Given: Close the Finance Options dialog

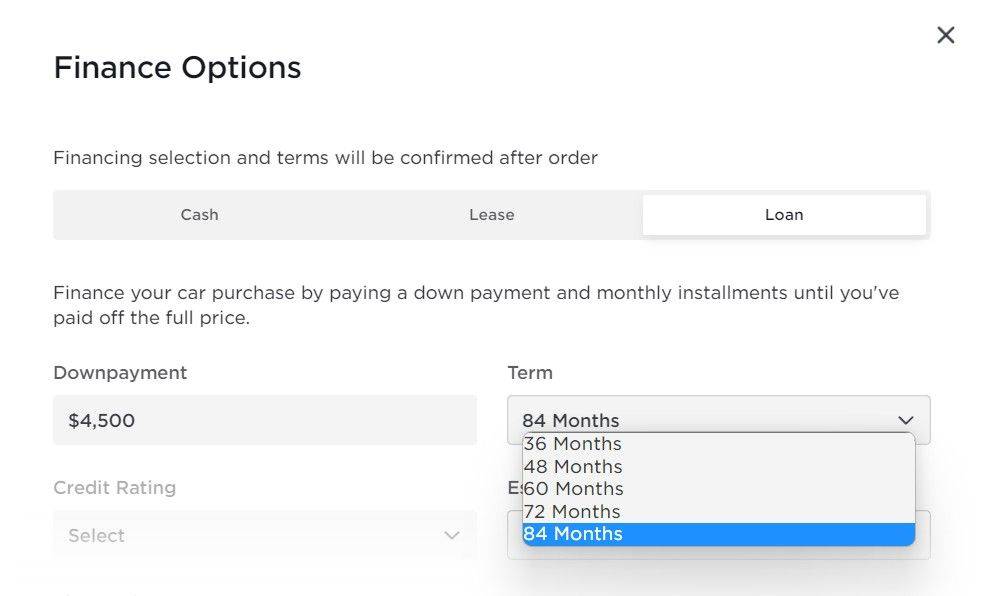Looking at the screenshot, I should coord(945,35).
